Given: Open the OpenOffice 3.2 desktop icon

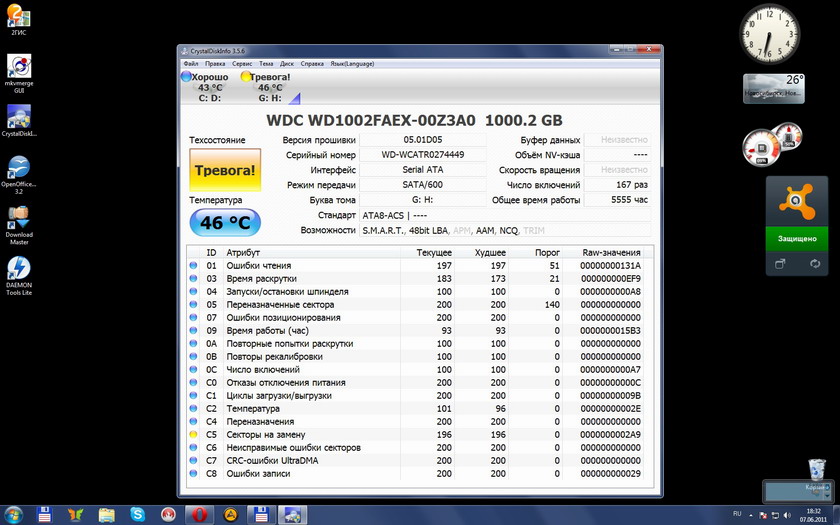Looking at the screenshot, I should click(19, 175).
